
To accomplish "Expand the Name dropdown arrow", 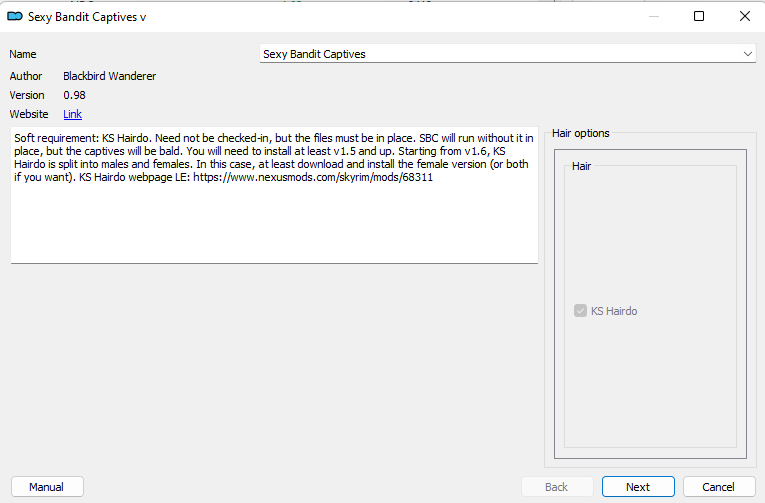I will tap(747, 54).
